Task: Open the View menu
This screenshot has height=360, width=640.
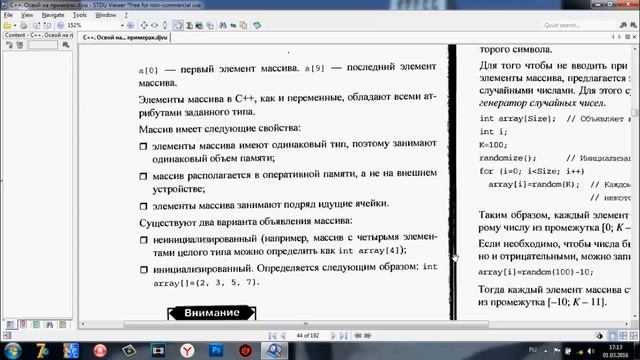Action: 27,15
